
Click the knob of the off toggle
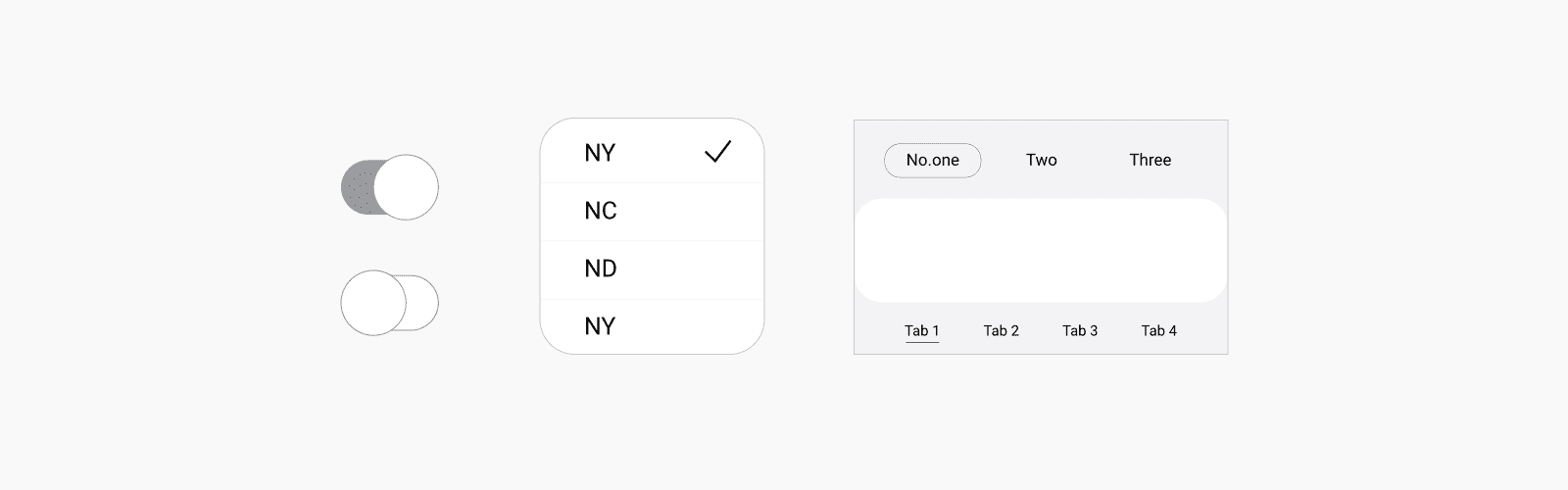click(373, 303)
